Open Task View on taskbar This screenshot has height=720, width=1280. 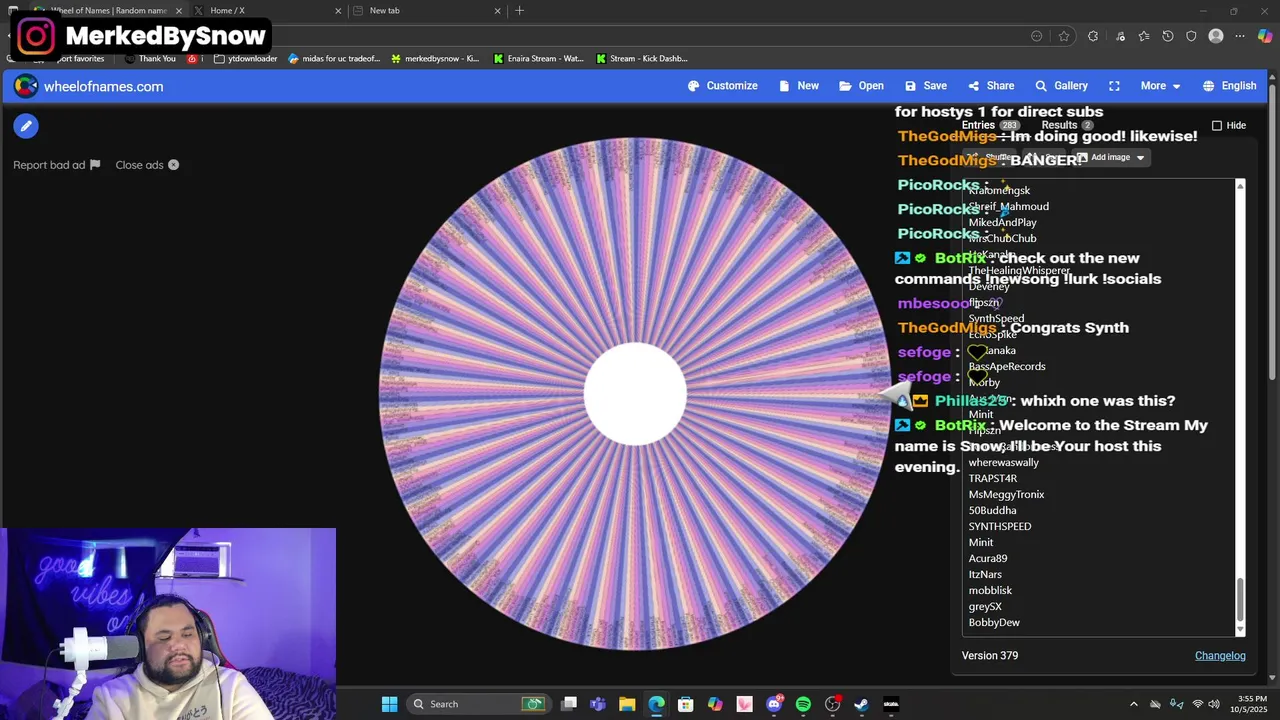569,704
